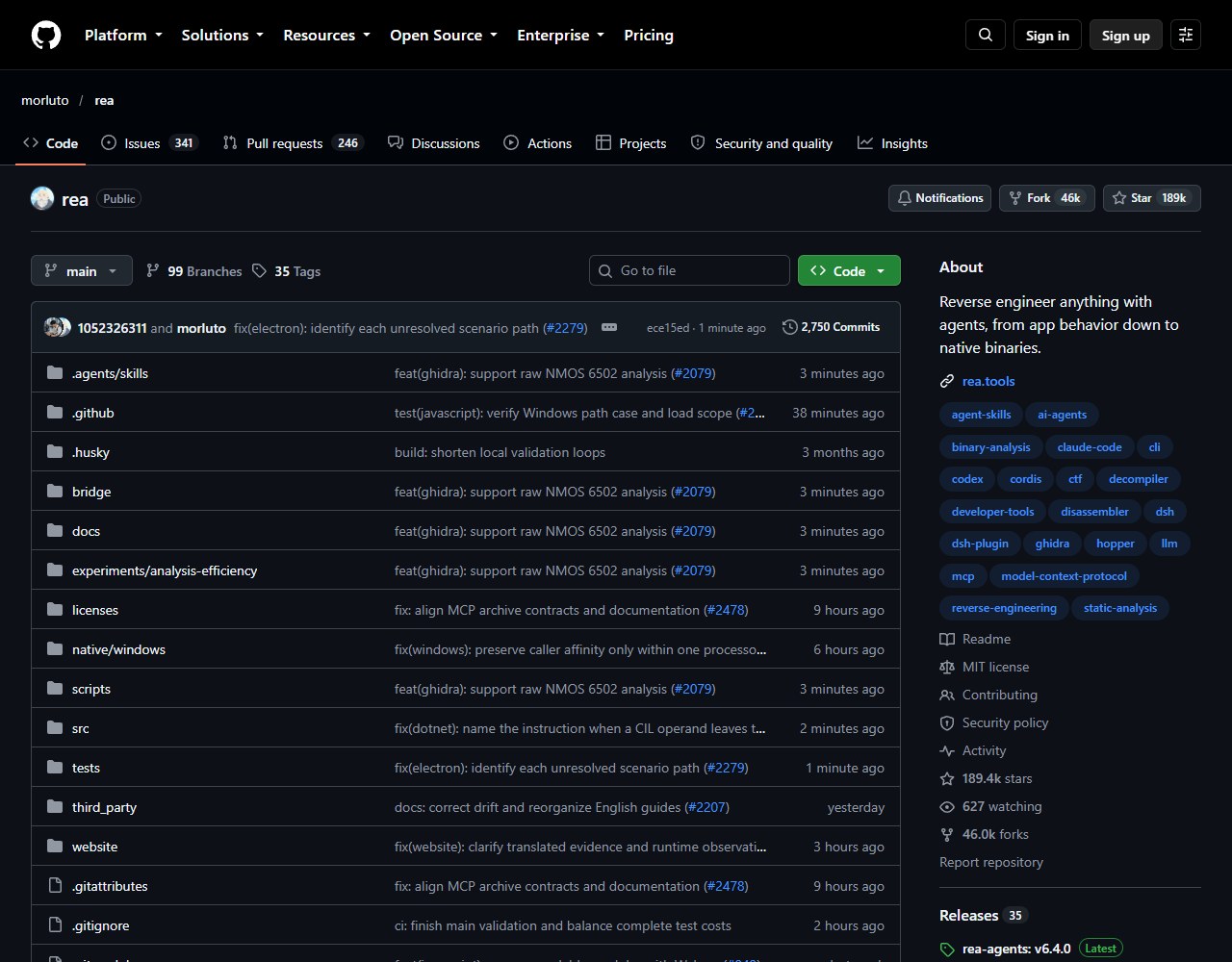Star the rea repository
The width and height of the screenshot is (1232, 962).
point(1152,198)
